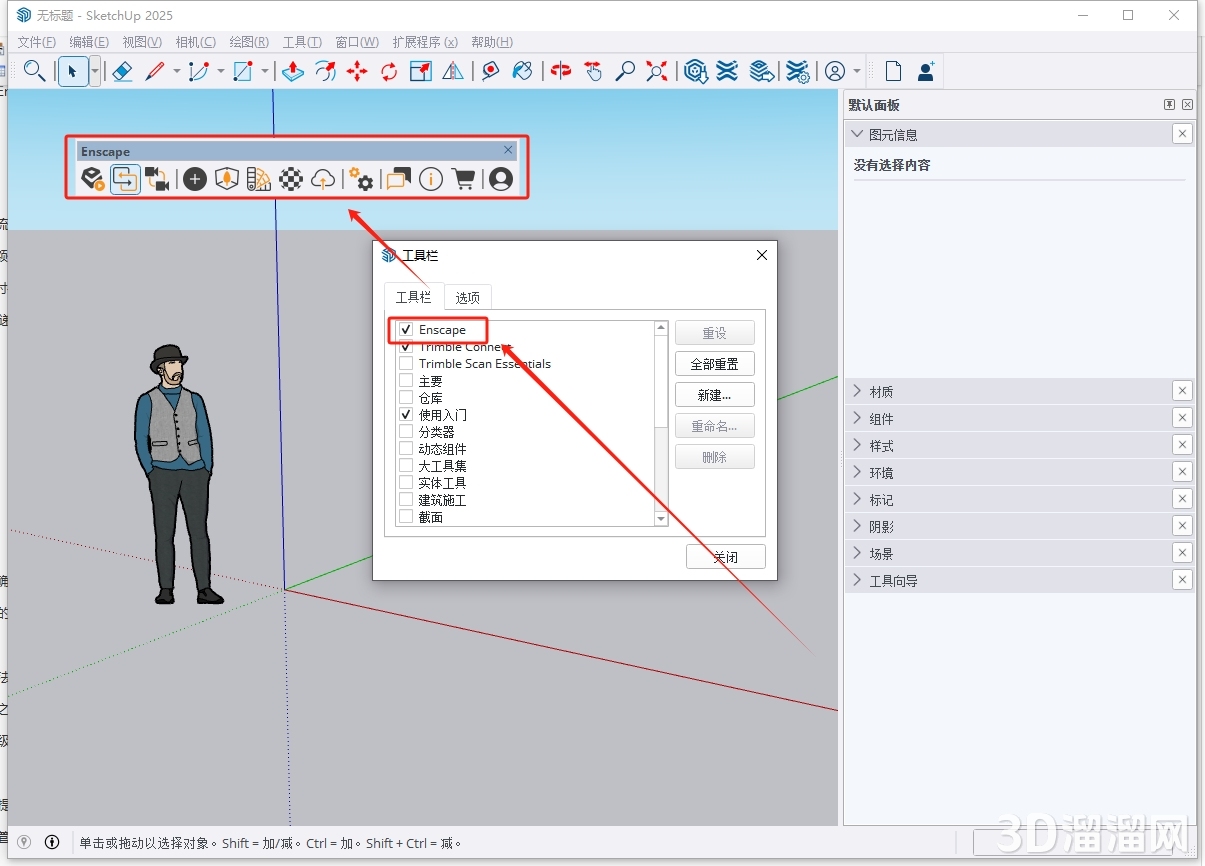Close the floating Enscape toolbar
The image size is (1205, 866).
coord(508,150)
